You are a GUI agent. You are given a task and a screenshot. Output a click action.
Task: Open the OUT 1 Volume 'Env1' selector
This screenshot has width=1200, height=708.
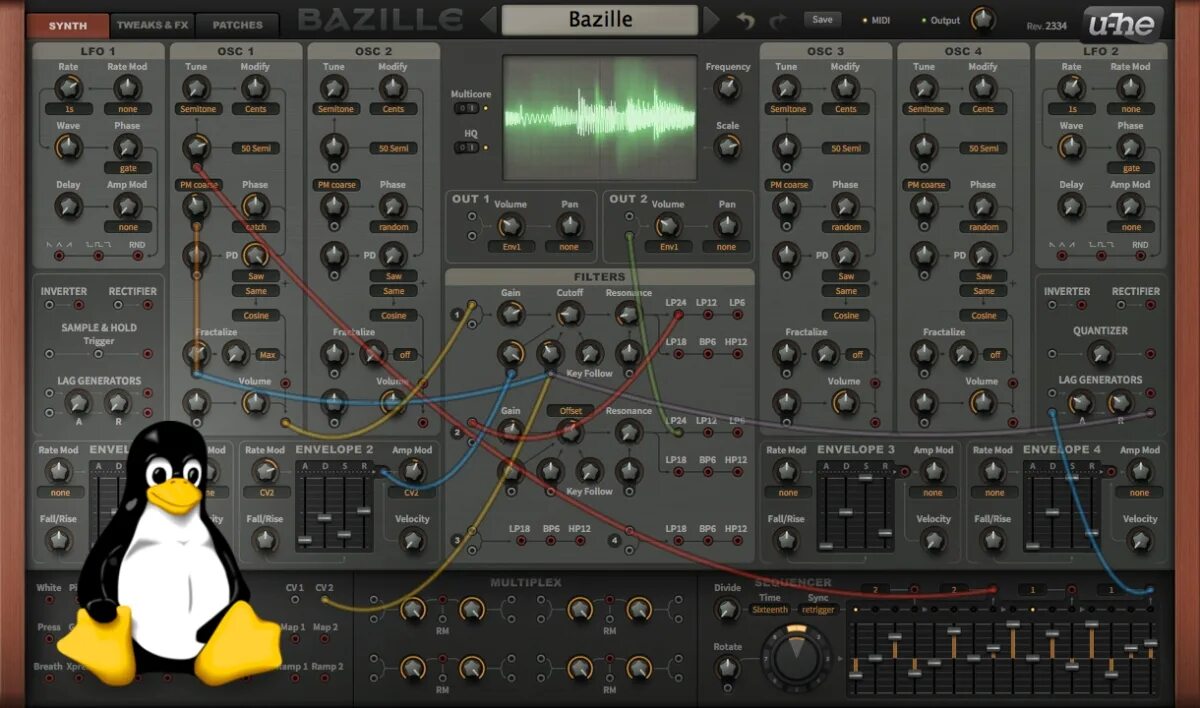(x=510, y=246)
